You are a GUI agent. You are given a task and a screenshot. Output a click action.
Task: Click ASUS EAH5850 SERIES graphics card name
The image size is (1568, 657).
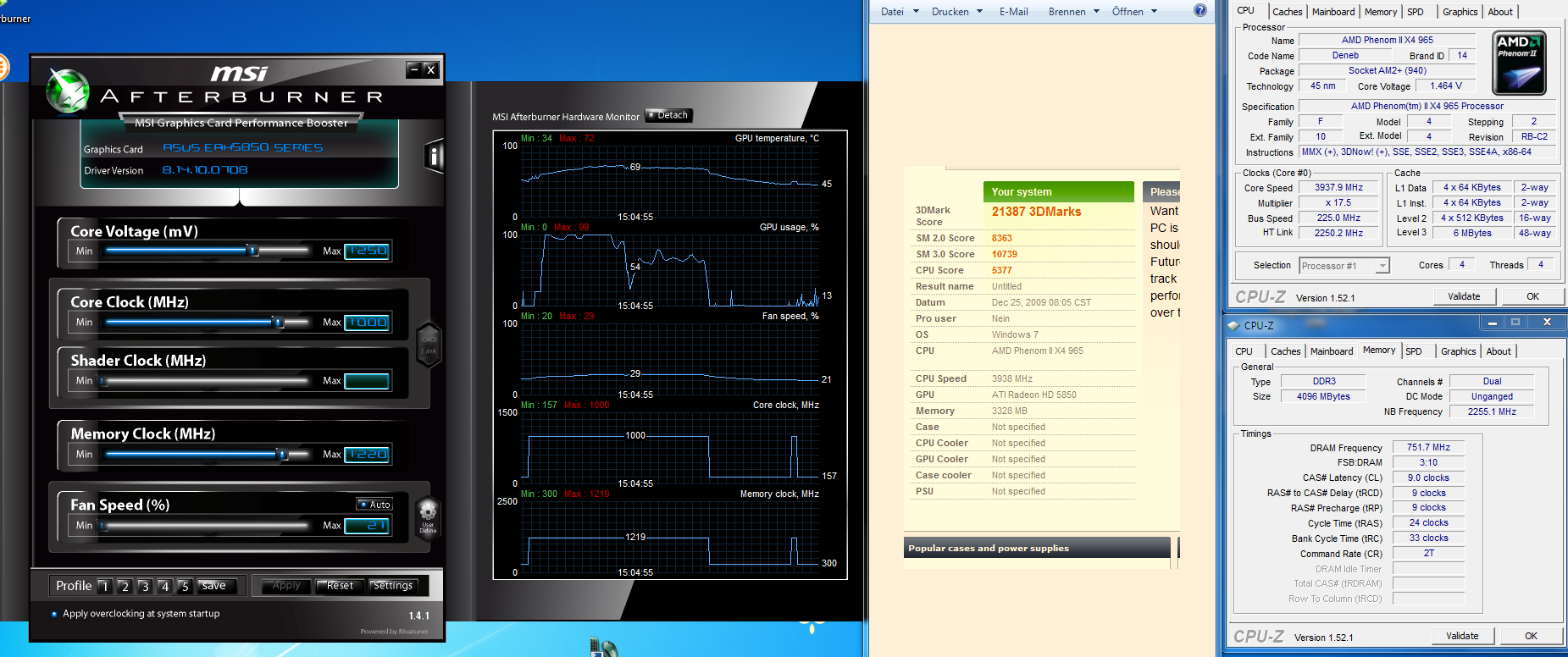click(242, 147)
